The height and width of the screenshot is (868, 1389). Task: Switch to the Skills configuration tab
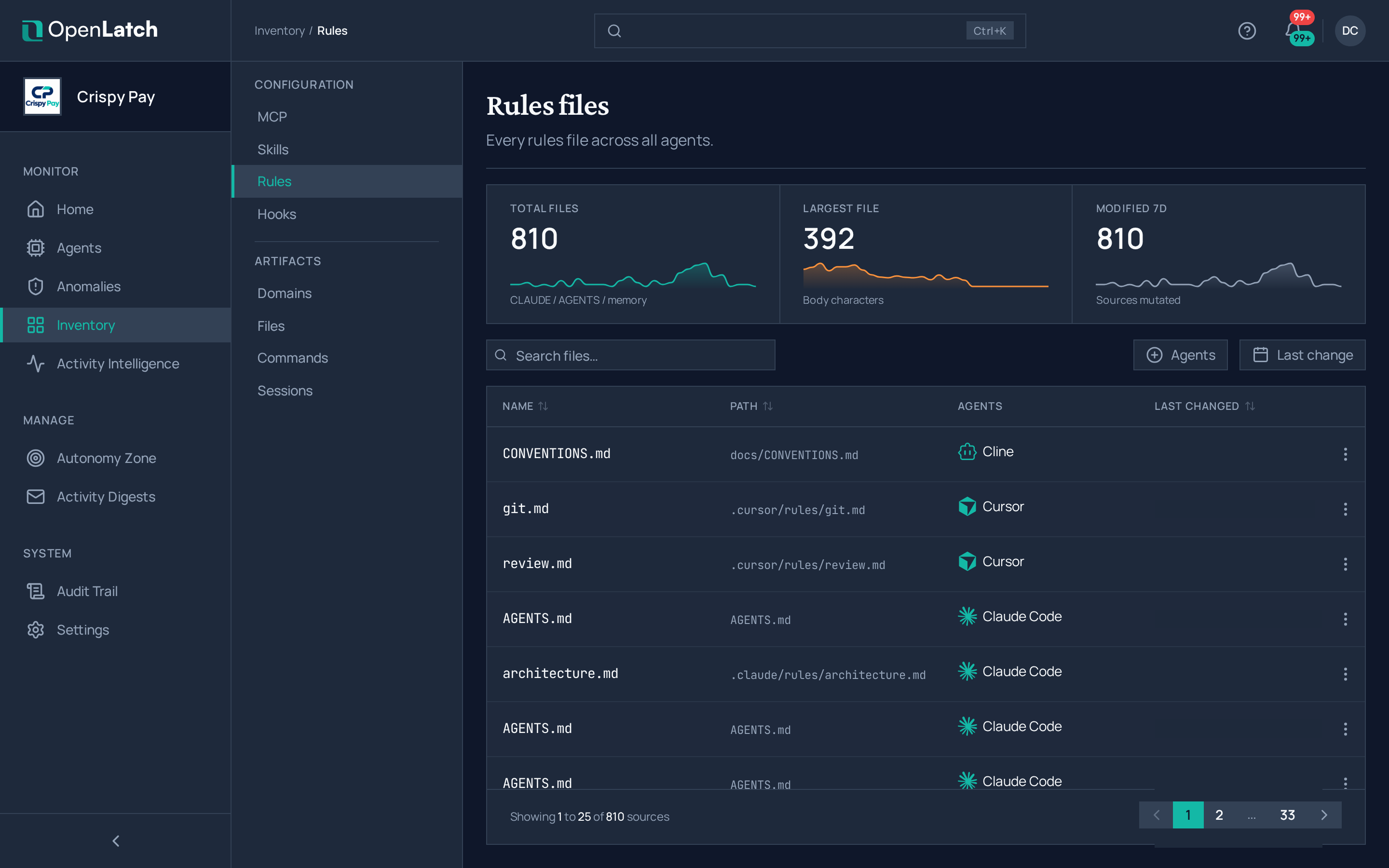[x=347, y=149]
